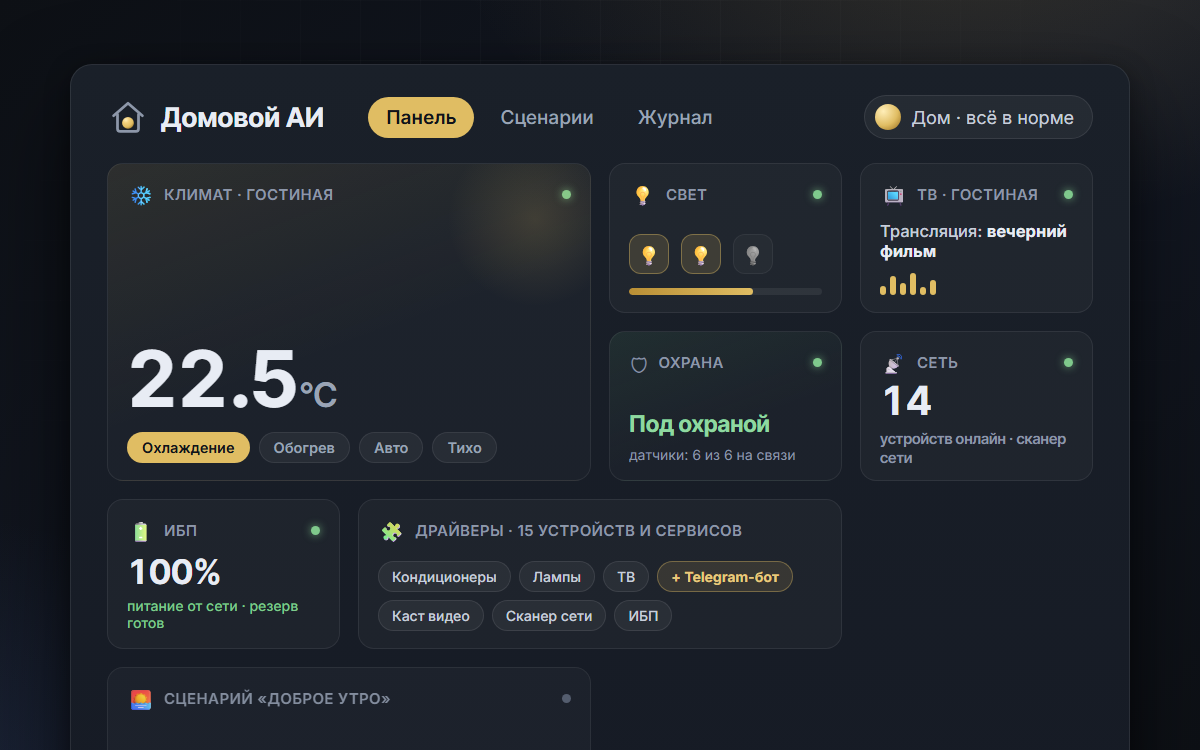1200x750 pixels.
Task: Click устройств онлайн · сканер сети text
Action: (973, 448)
